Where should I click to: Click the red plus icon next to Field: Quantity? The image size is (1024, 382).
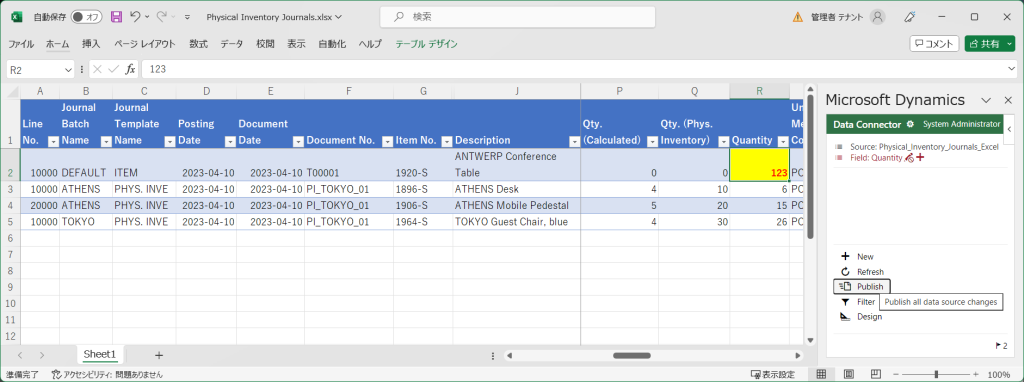(920, 157)
